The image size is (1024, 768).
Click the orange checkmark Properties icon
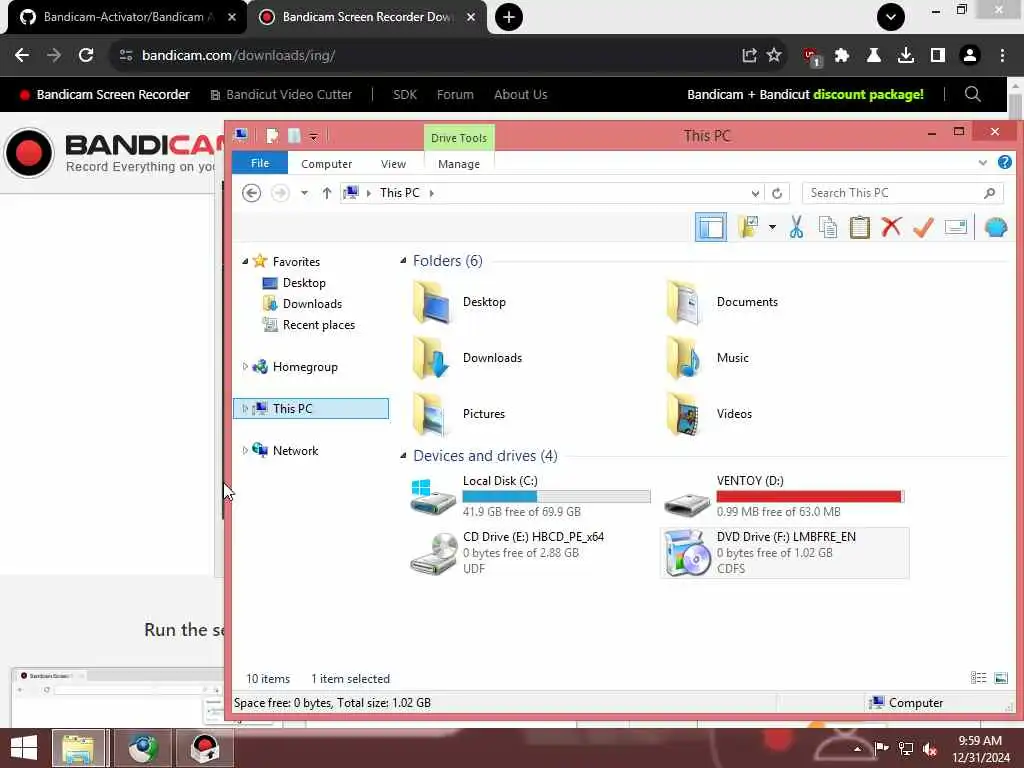pyautogui.click(x=923, y=227)
